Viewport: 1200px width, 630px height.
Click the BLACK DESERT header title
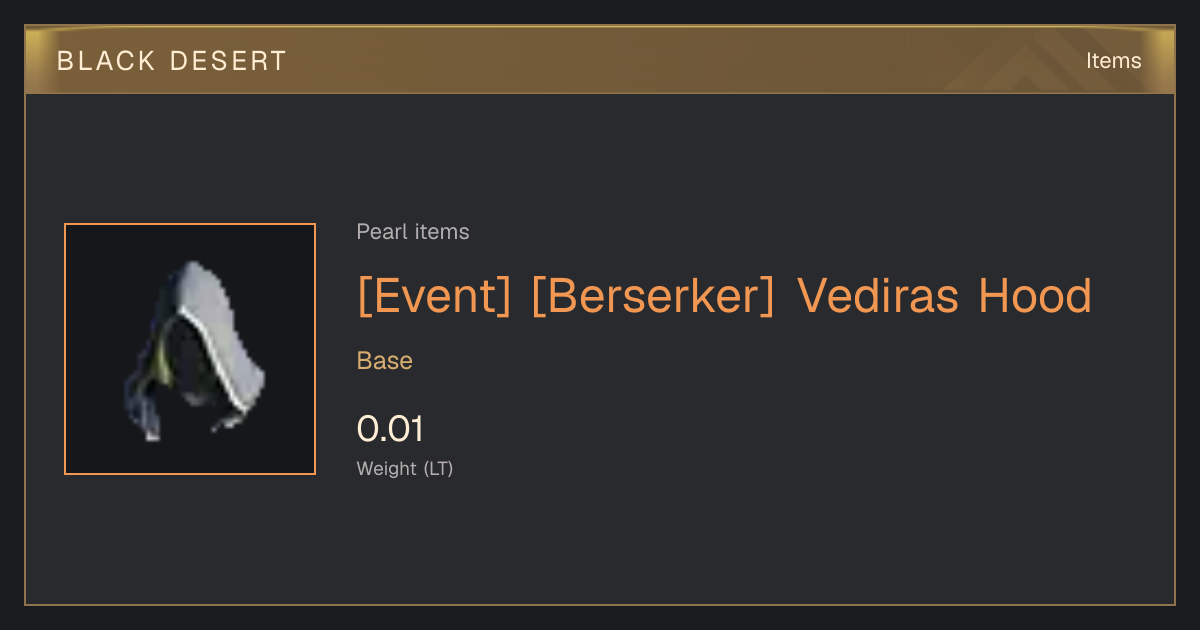[x=172, y=61]
